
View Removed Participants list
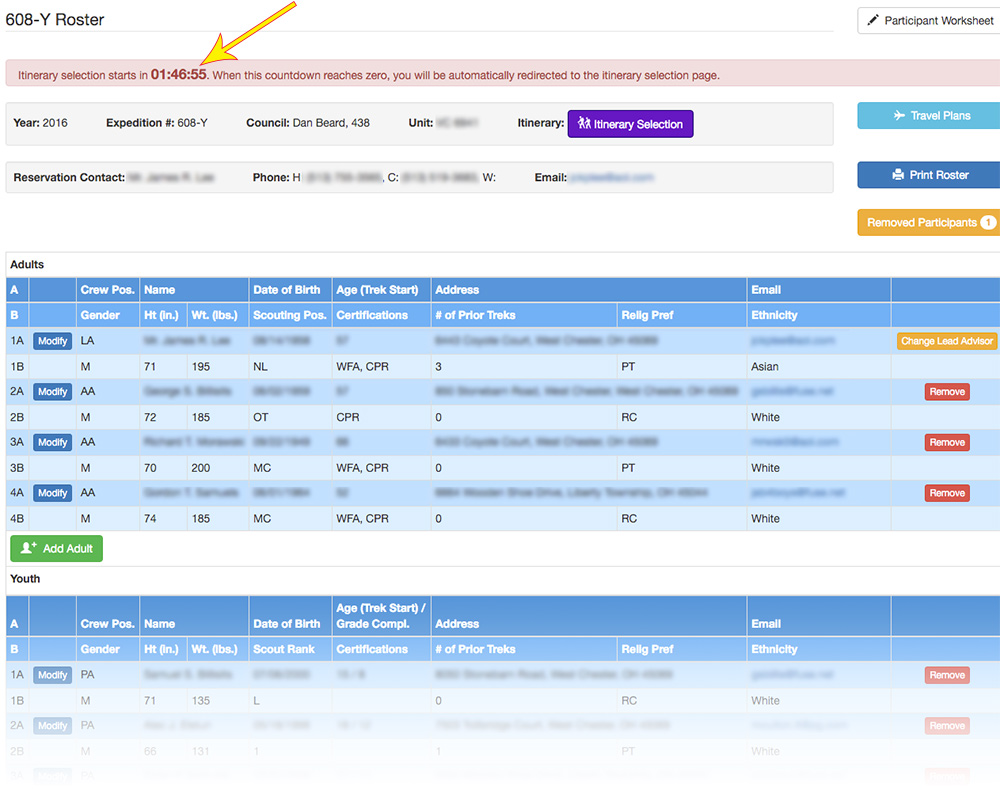pyautogui.click(x=930, y=223)
